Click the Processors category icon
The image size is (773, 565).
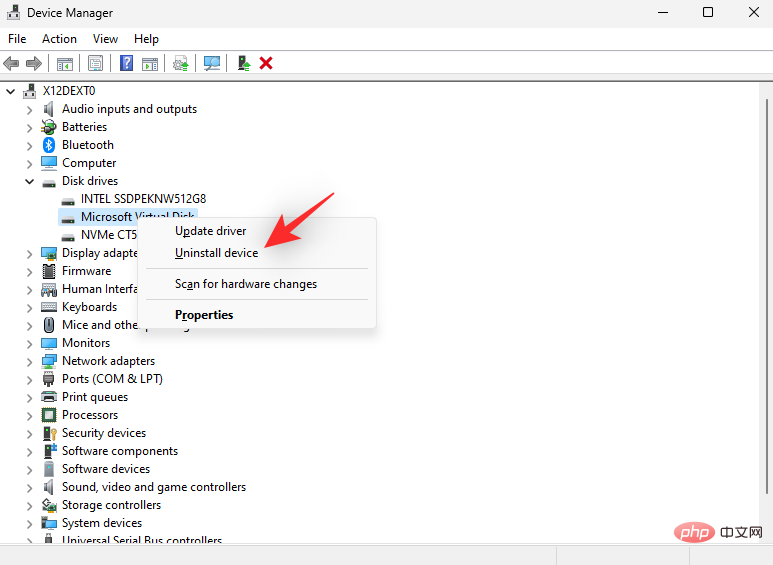49,415
